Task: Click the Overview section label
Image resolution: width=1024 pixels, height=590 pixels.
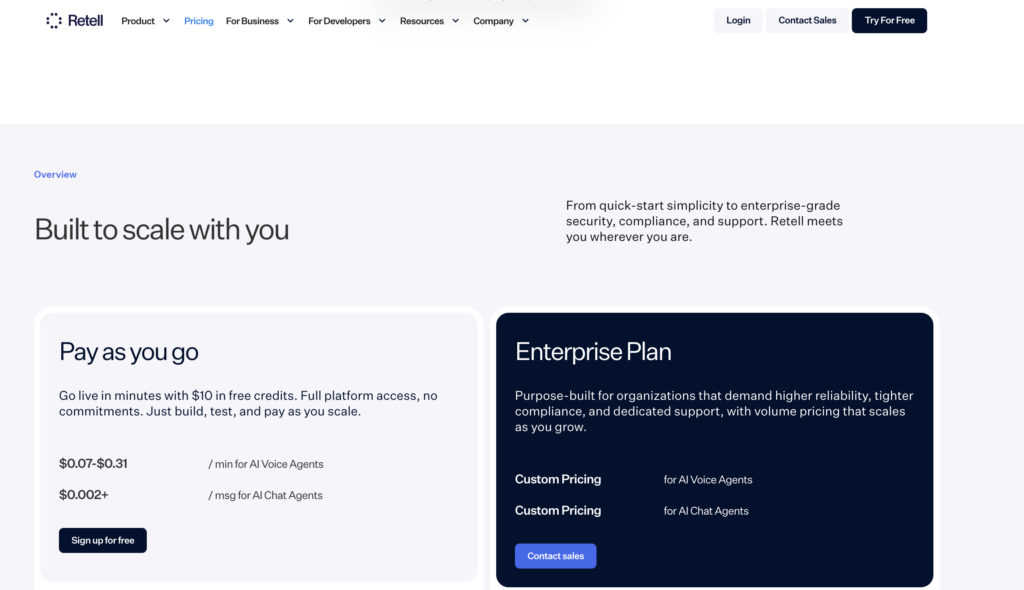Action: 55,174
